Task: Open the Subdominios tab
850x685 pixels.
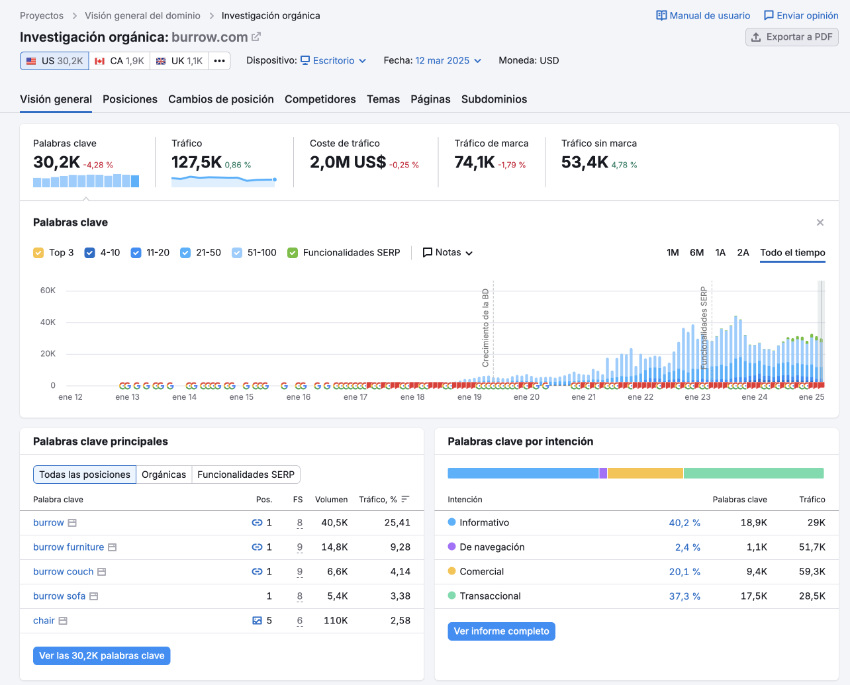Action: [x=494, y=99]
